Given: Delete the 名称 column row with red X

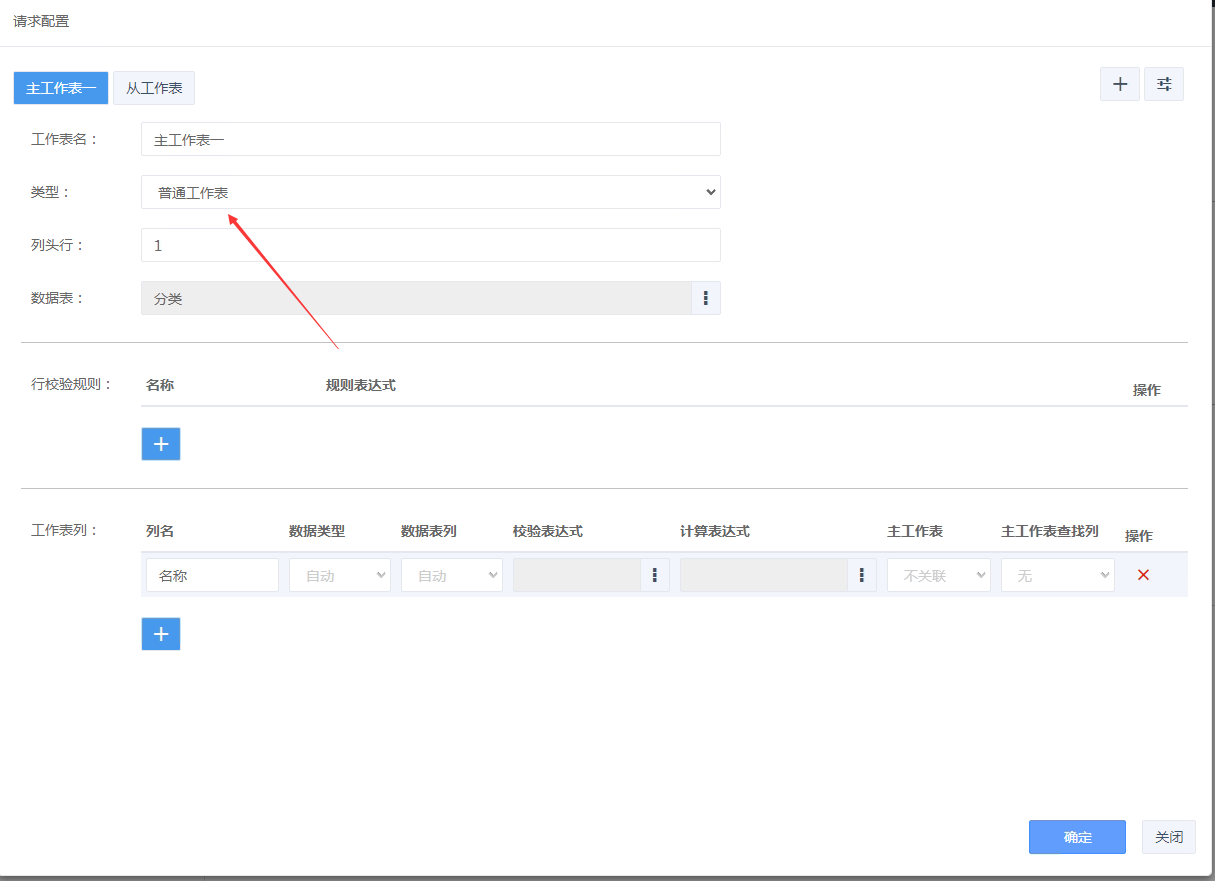Looking at the screenshot, I should (1143, 575).
